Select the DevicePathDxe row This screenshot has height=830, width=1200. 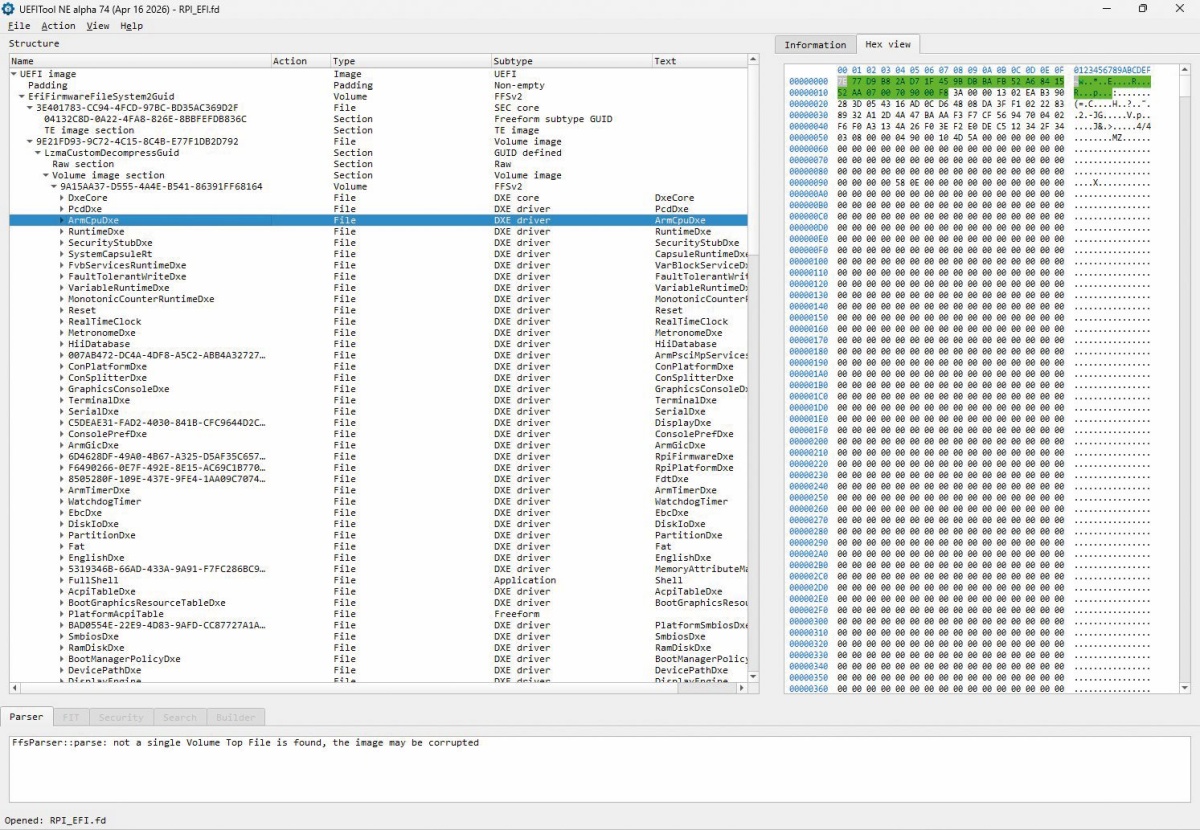coord(378,670)
